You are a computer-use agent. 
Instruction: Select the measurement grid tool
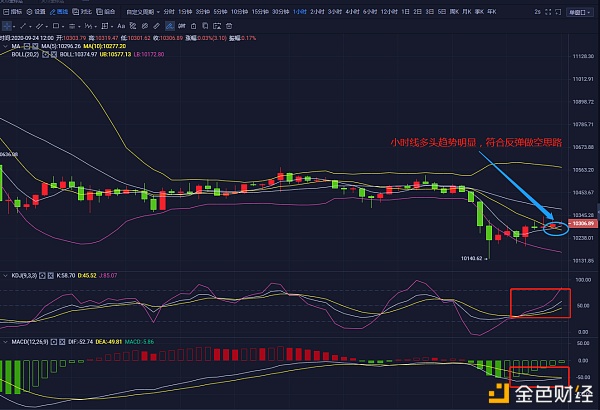tap(104, 26)
